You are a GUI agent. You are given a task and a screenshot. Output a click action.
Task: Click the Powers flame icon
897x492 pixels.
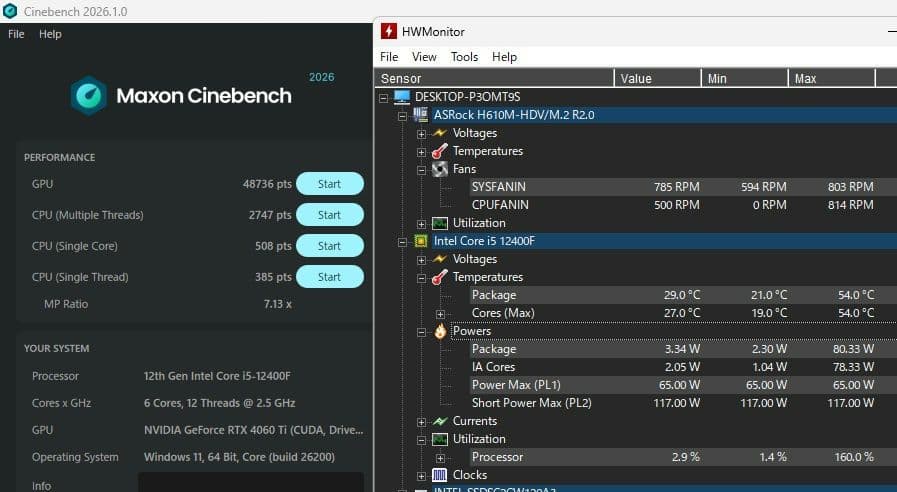(x=439, y=331)
